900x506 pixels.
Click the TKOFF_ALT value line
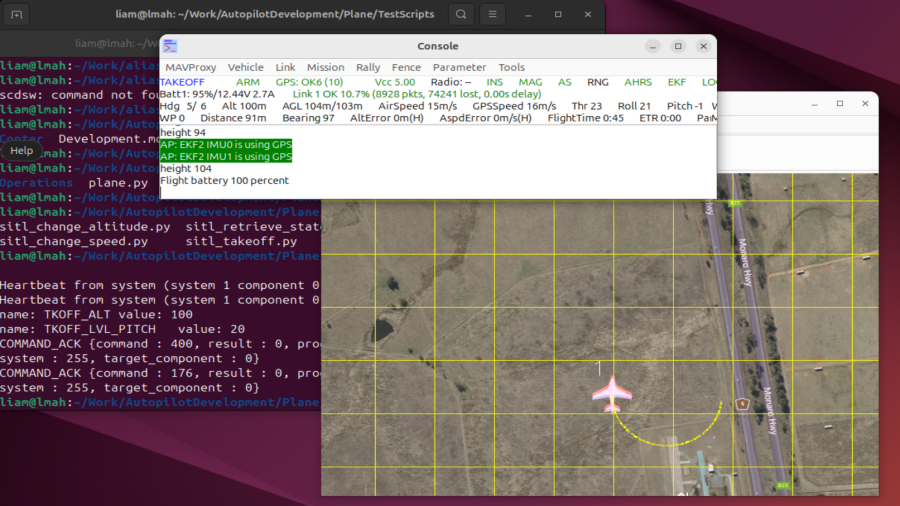coord(96,314)
